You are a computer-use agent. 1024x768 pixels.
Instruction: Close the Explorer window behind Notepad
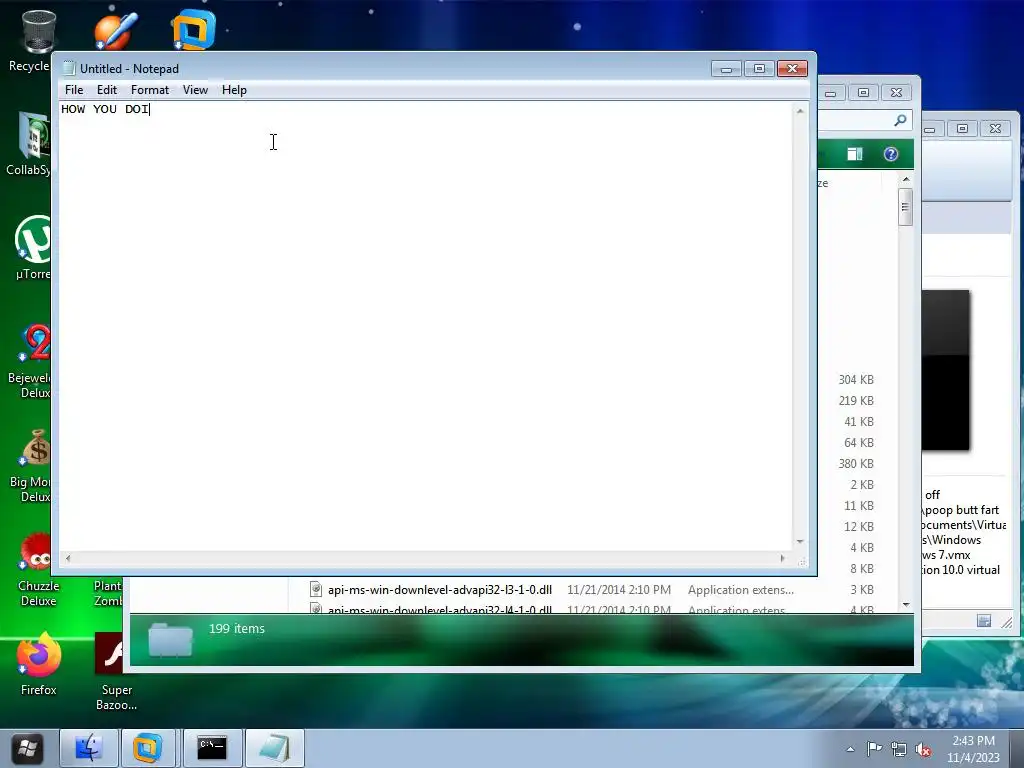(x=897, y=93)
